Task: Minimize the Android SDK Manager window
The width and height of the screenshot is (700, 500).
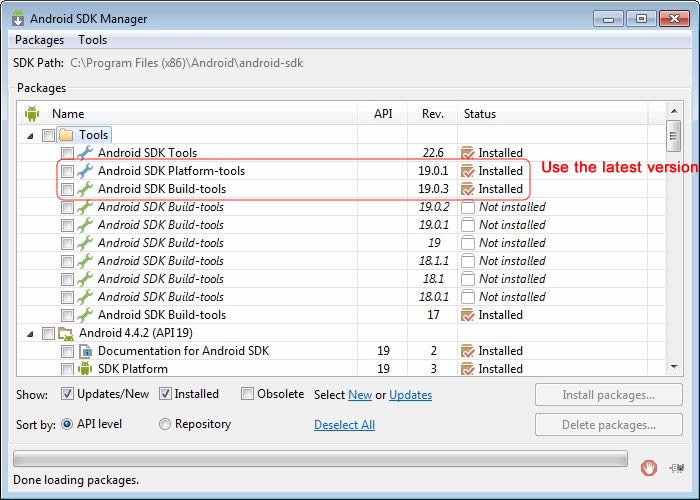Action: coord(609,19)
